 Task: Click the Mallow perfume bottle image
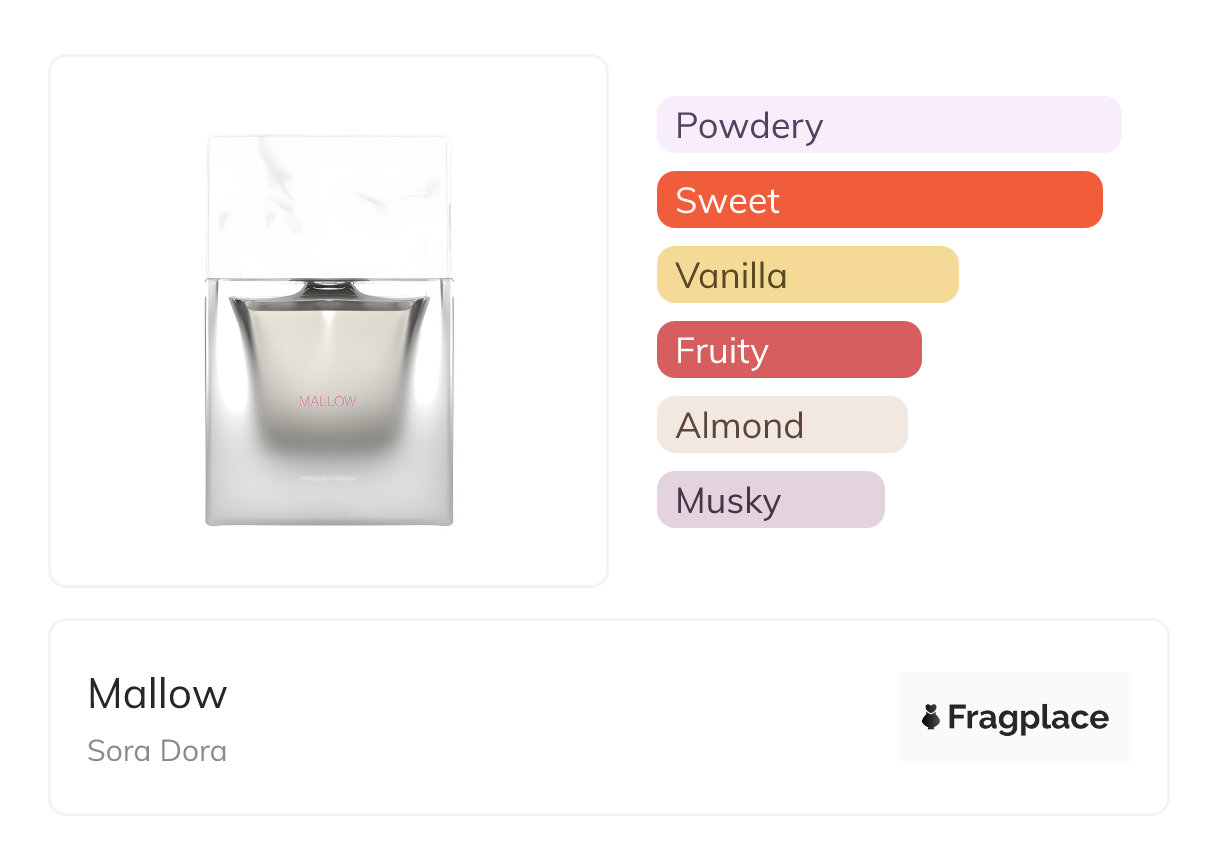(x=328, y=330)
